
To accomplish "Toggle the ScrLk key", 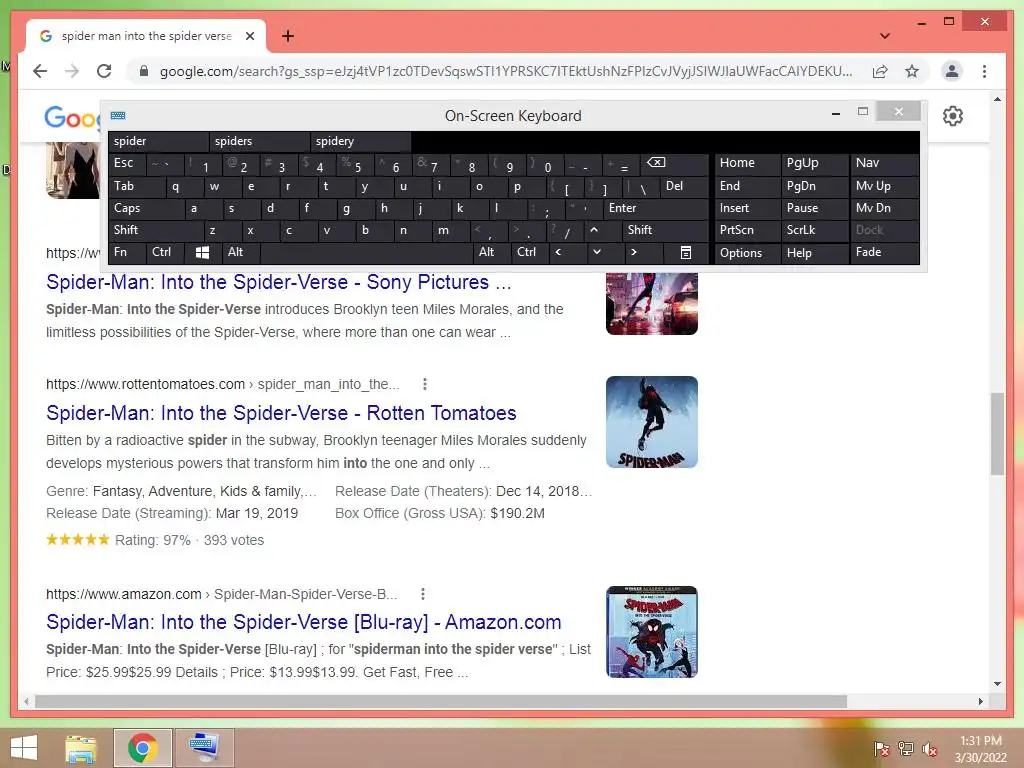I will [x=814, y=230].
